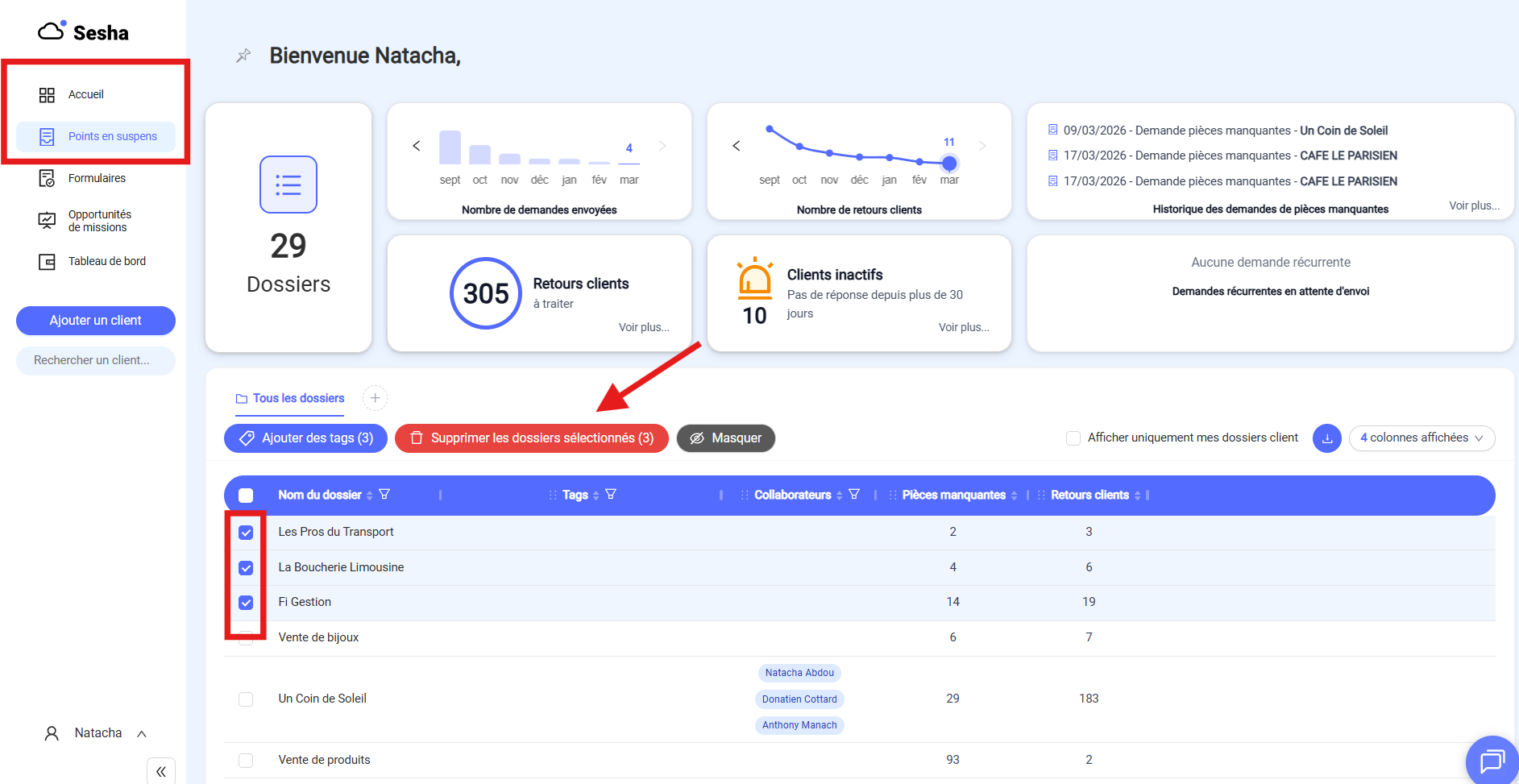Click the mar data point on retours chart
Image resolution: width=1519 pixels, height=784 pixels.
[949, 164]
